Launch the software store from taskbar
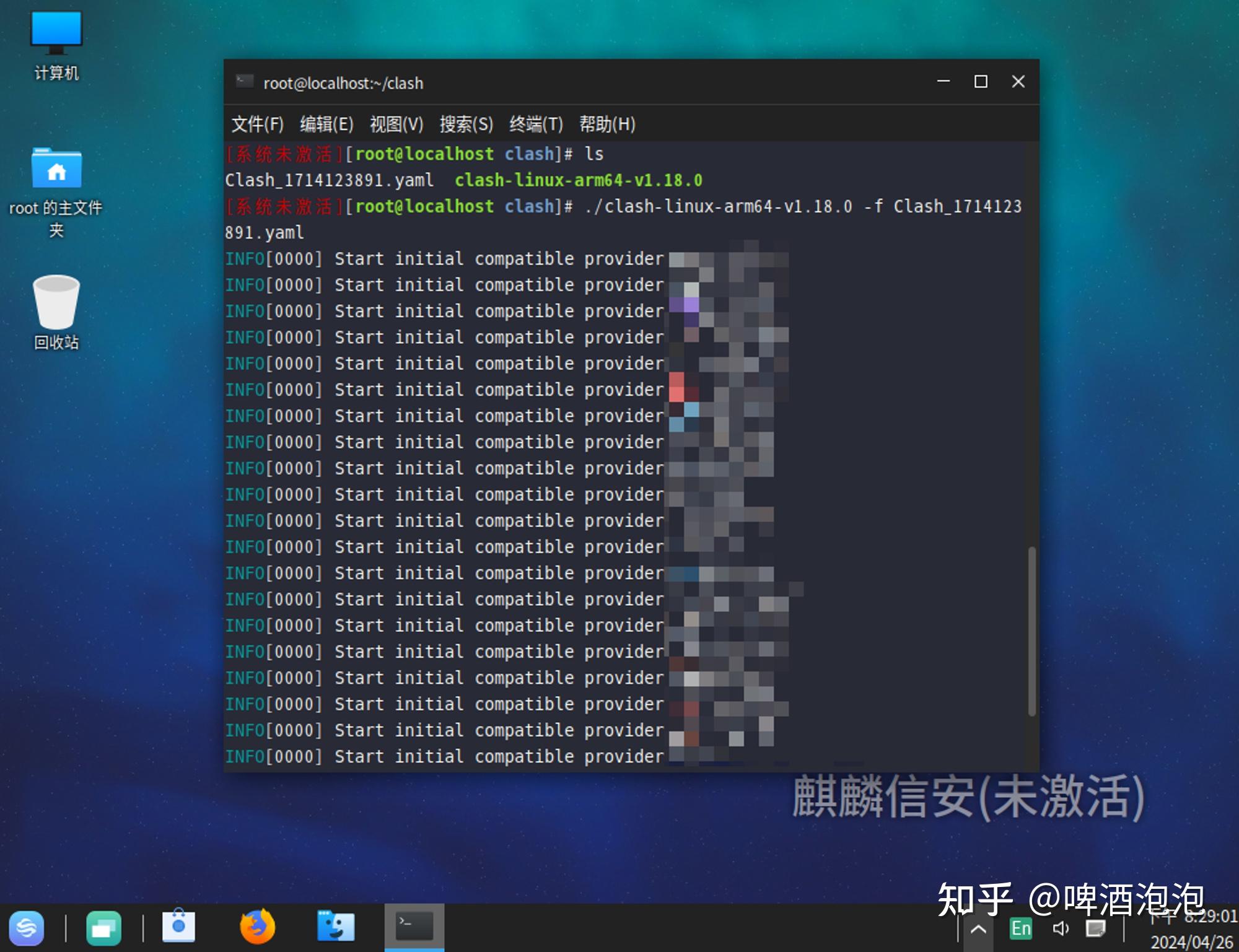Viewport: 1239px width, 952px height. click(x=178, y=927)
